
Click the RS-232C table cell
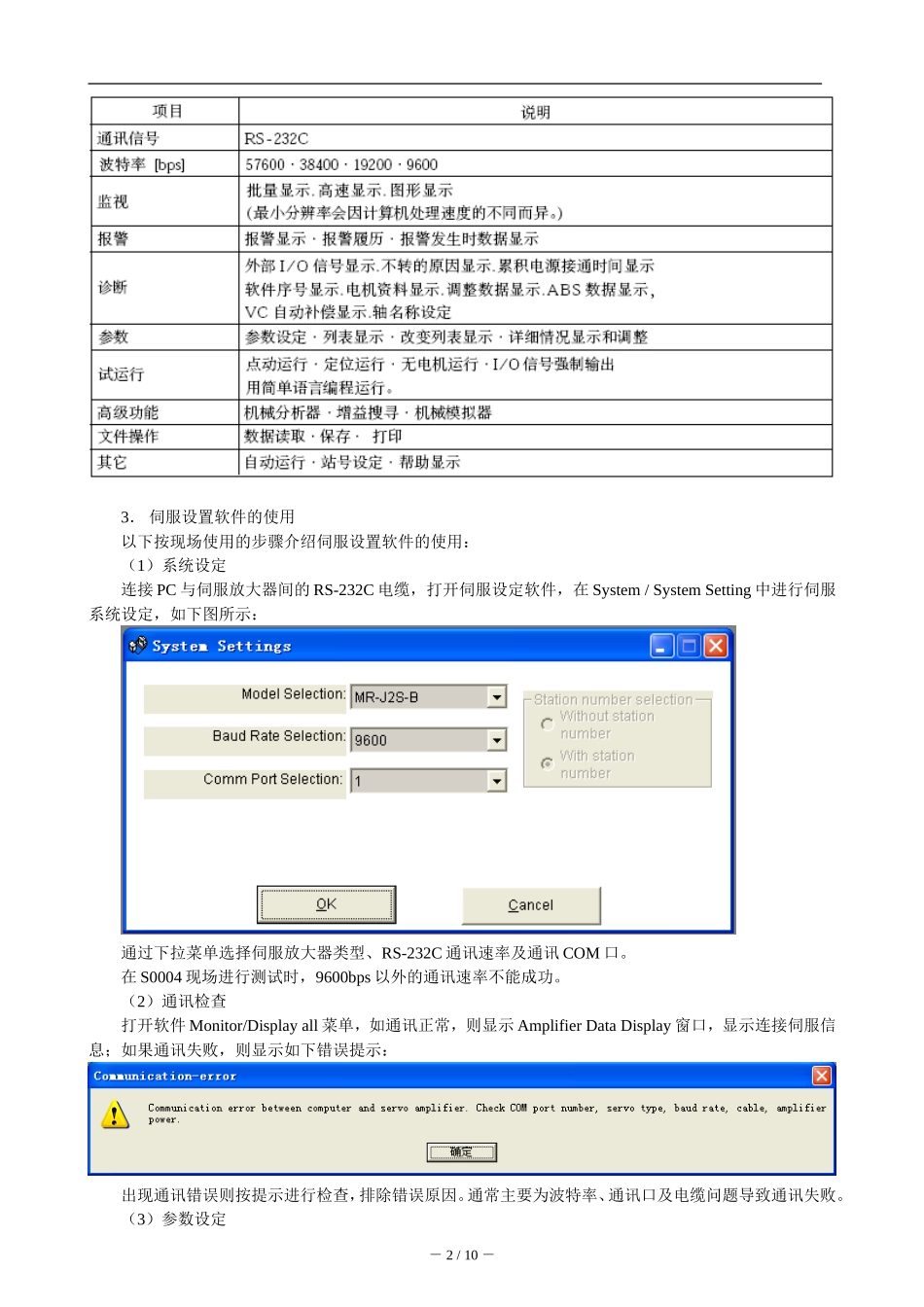tap(535, 138)
